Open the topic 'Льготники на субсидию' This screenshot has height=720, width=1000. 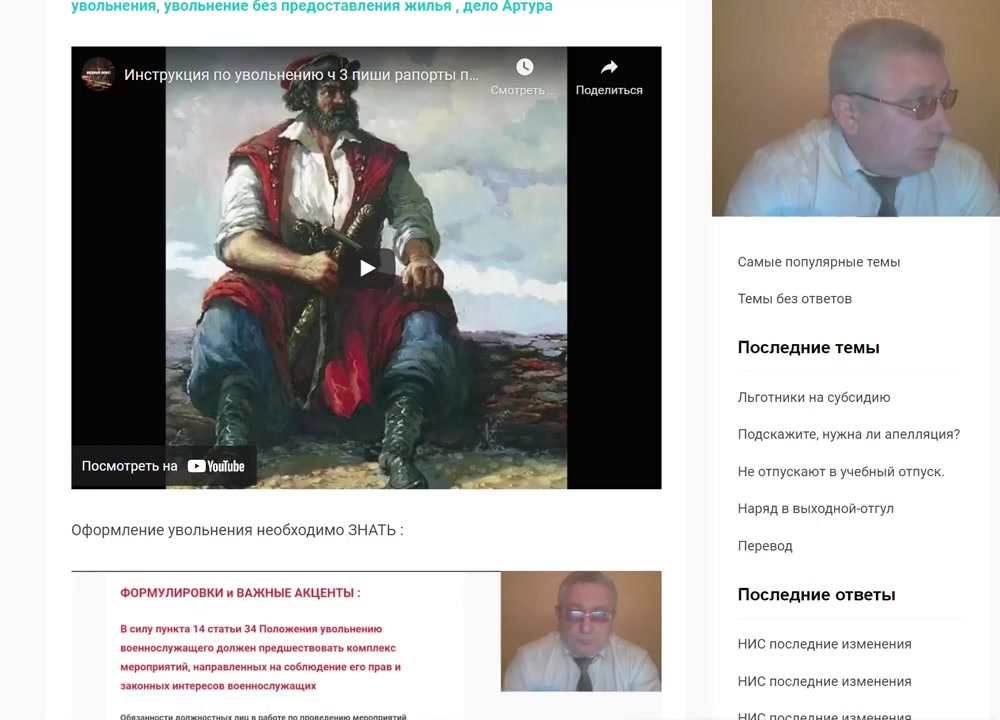point(814,397)
